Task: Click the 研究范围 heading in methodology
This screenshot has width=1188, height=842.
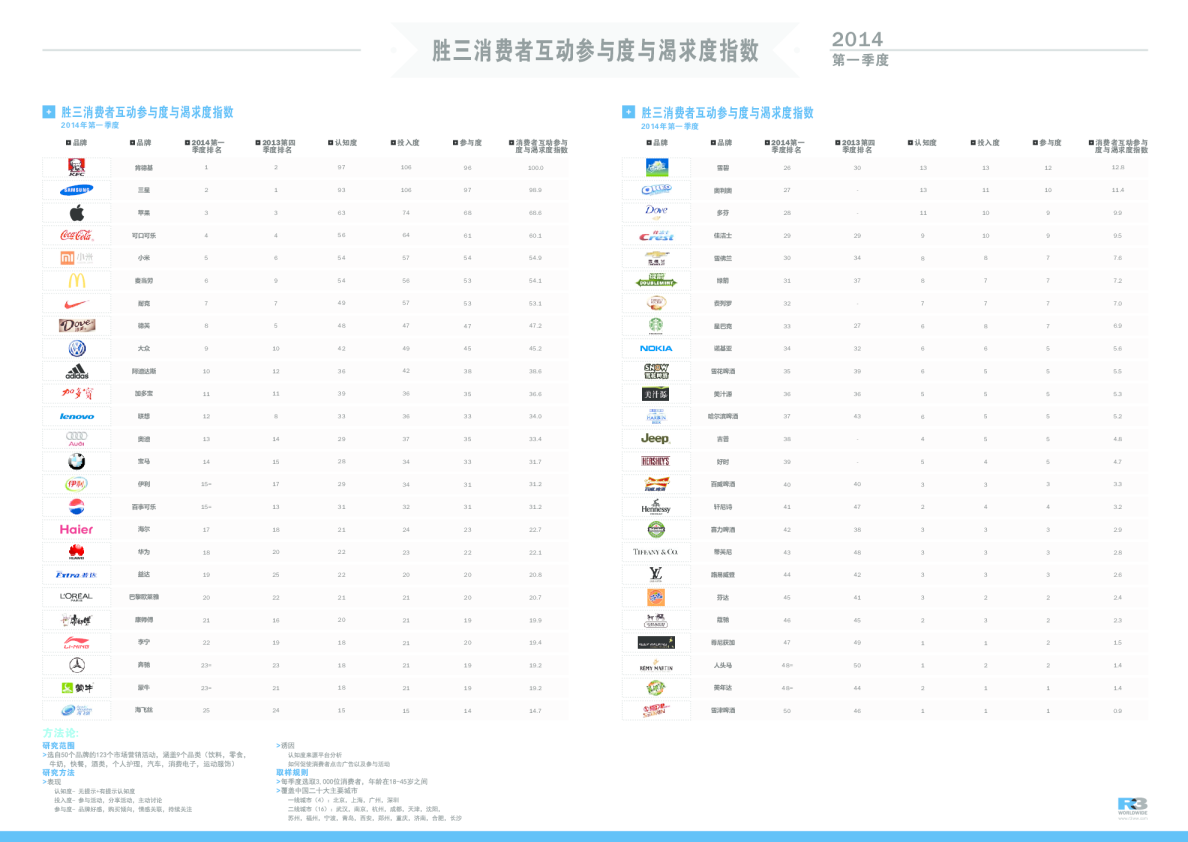Action: pyautogui.click(x=58, y=745)
